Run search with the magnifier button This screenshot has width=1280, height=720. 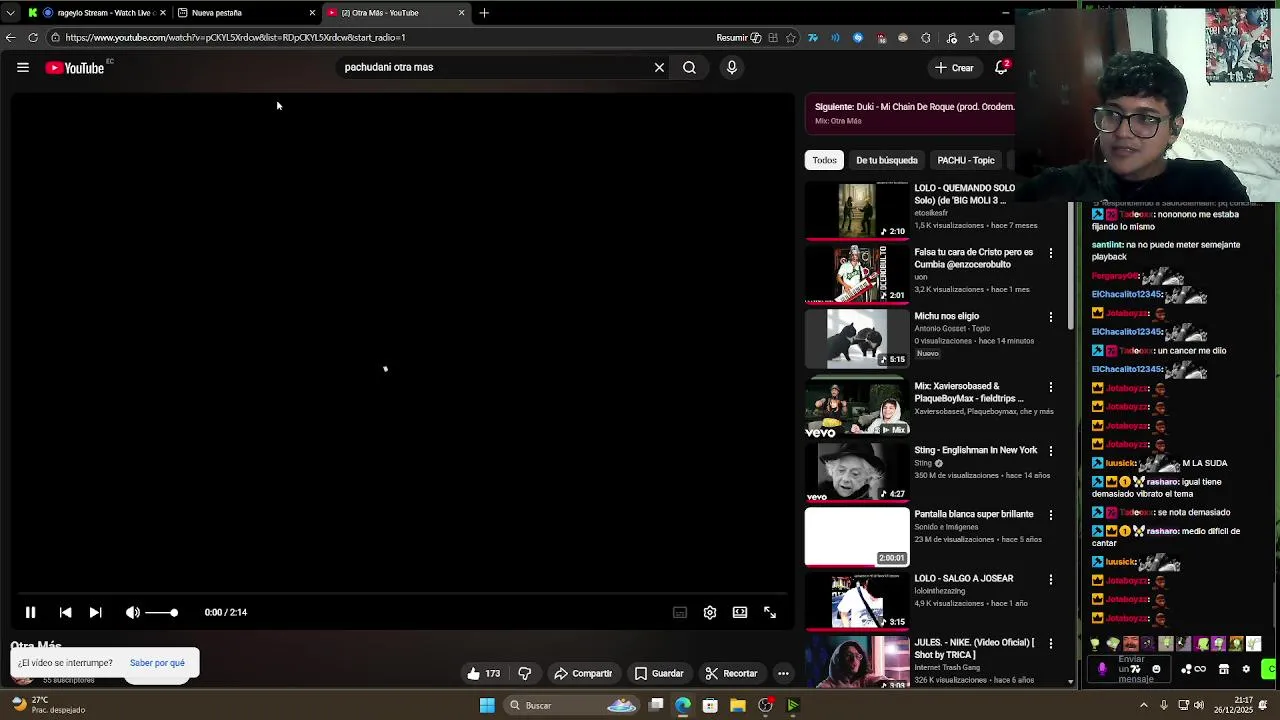pos(689,67)
